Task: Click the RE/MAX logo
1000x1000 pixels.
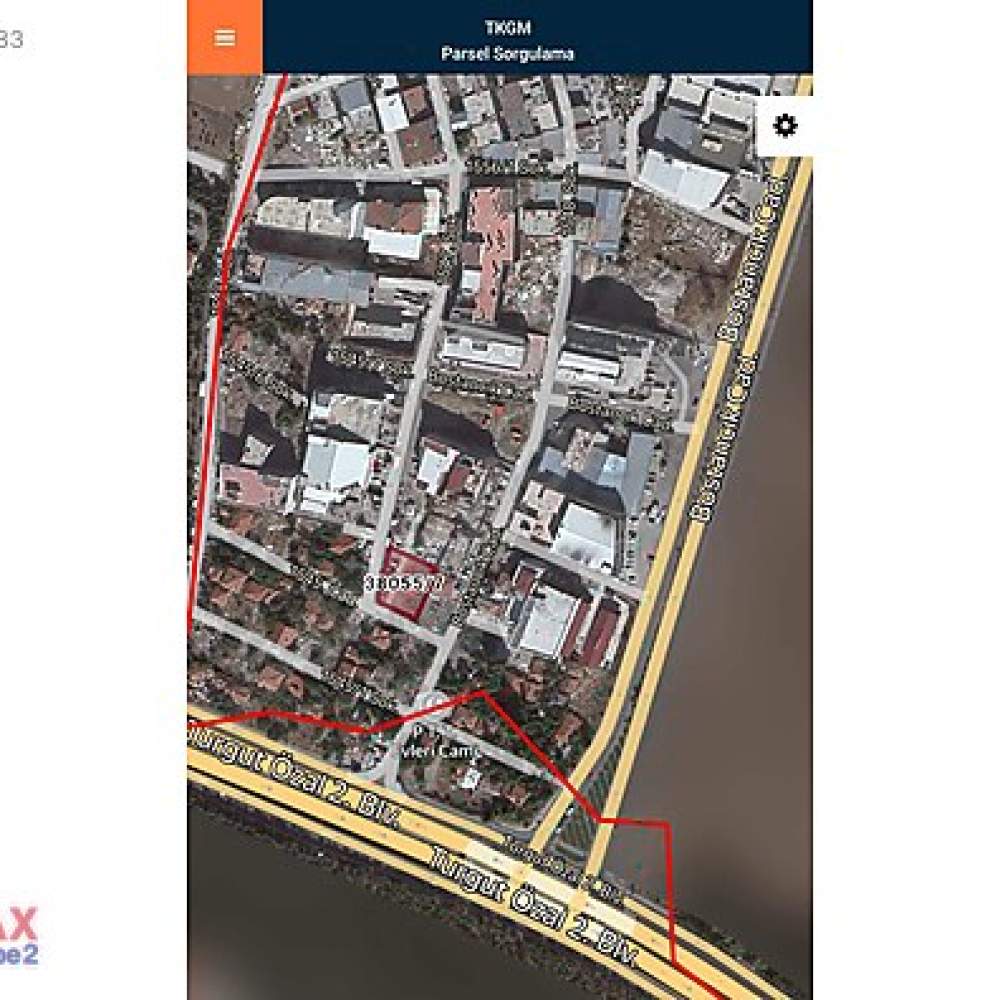Action: point(19,936)
